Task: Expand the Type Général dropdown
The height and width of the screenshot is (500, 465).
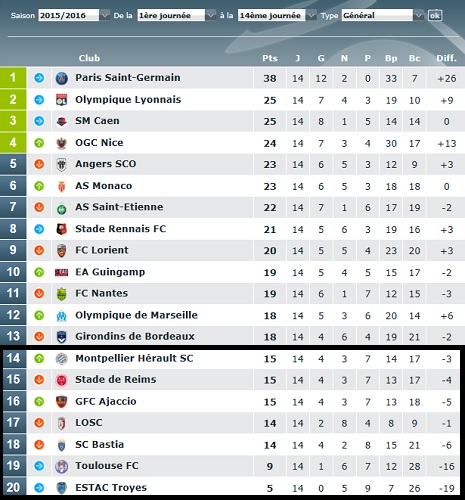Action: 383,15
